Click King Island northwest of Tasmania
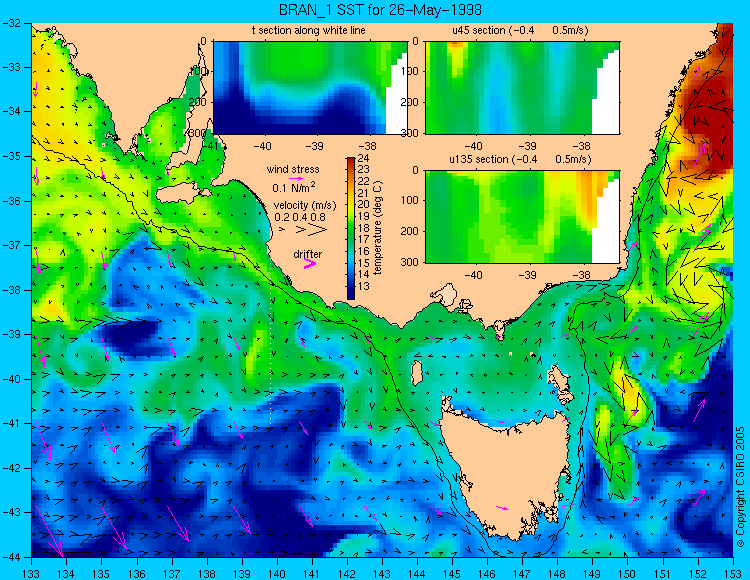 [x=417, y=373]
